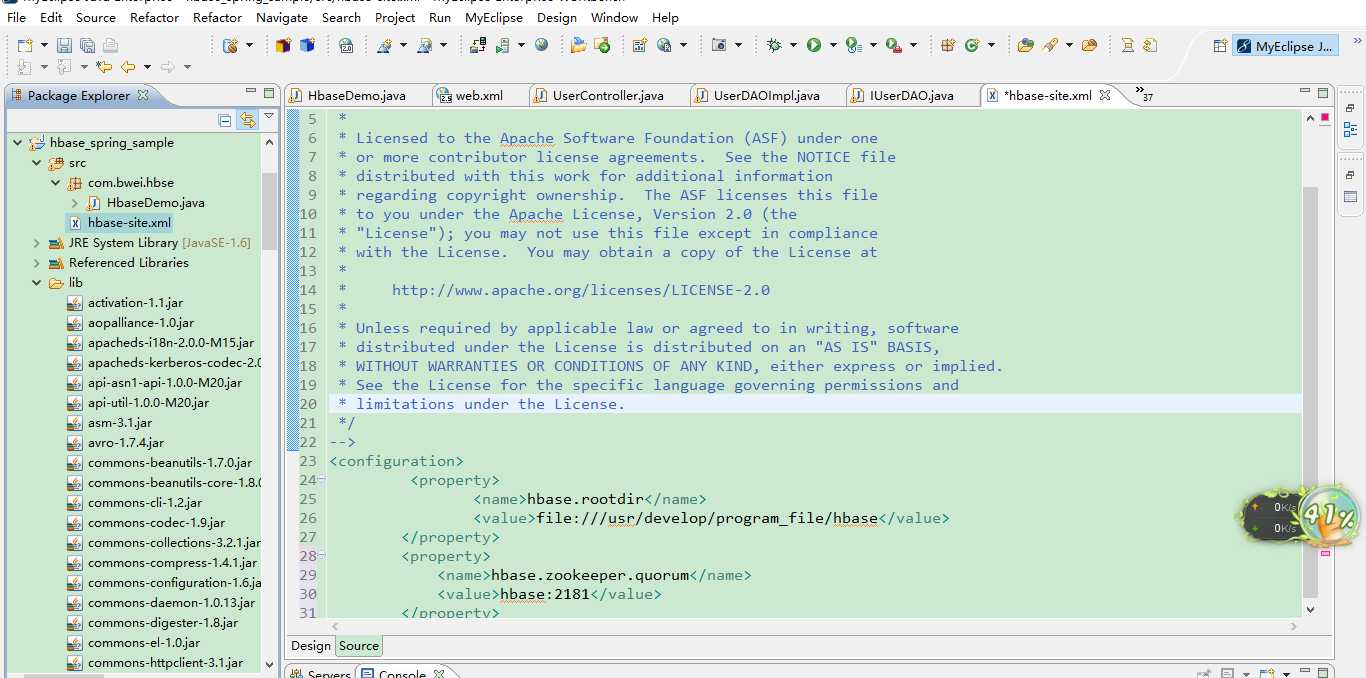Open the Navigate menu

282,17
